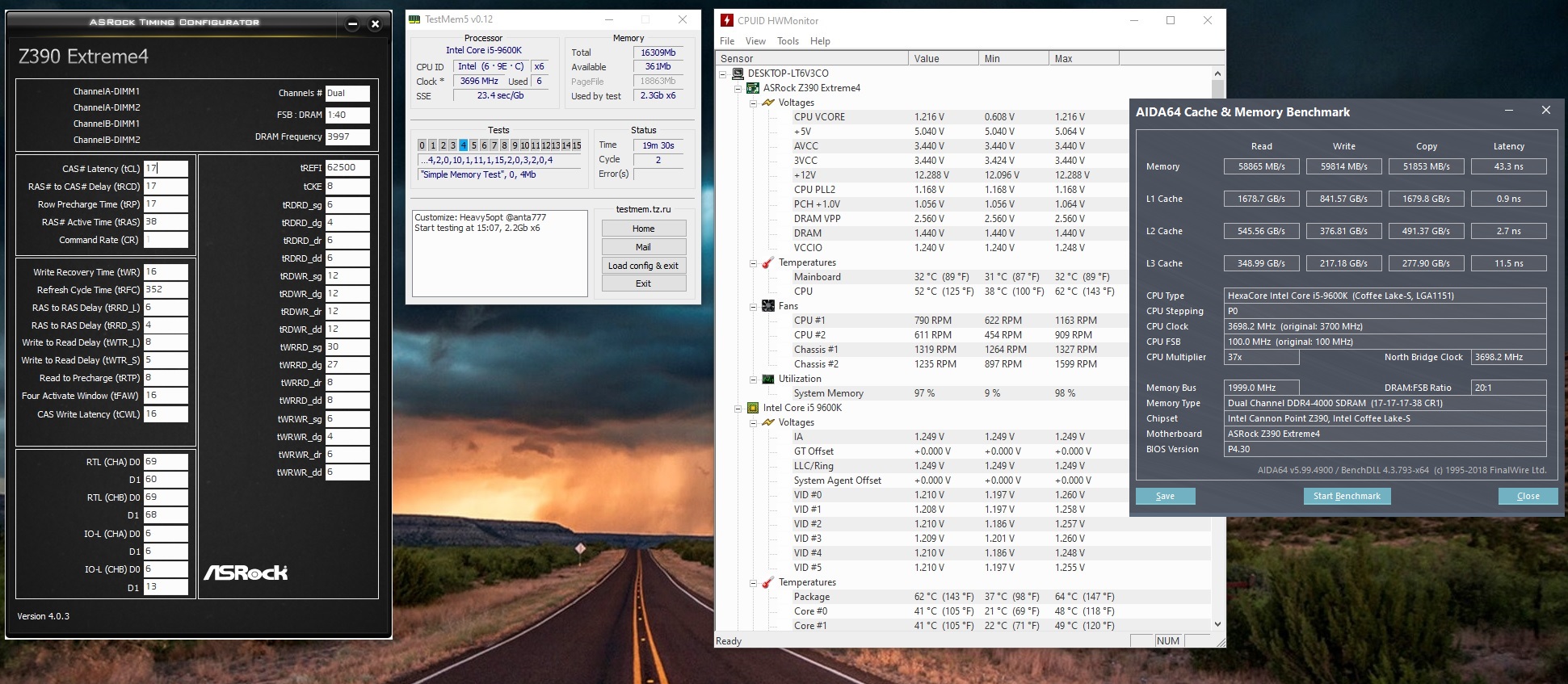Collapse the Intel Core i5 9600K node
The height and width of the screenshot is (684, 1568).
click(x=738, y=408)
